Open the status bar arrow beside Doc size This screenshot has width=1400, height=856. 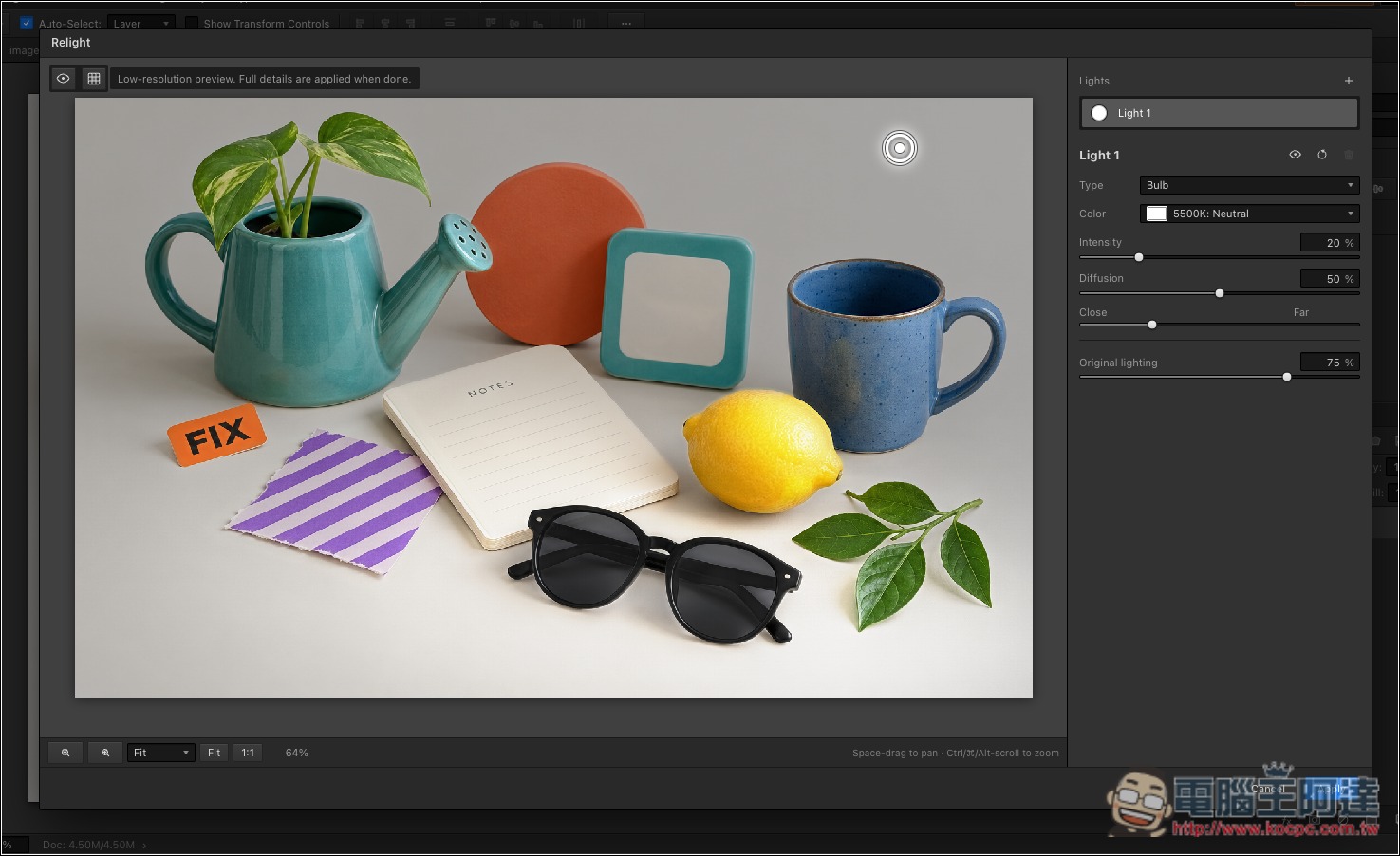[x=144, y=845]
